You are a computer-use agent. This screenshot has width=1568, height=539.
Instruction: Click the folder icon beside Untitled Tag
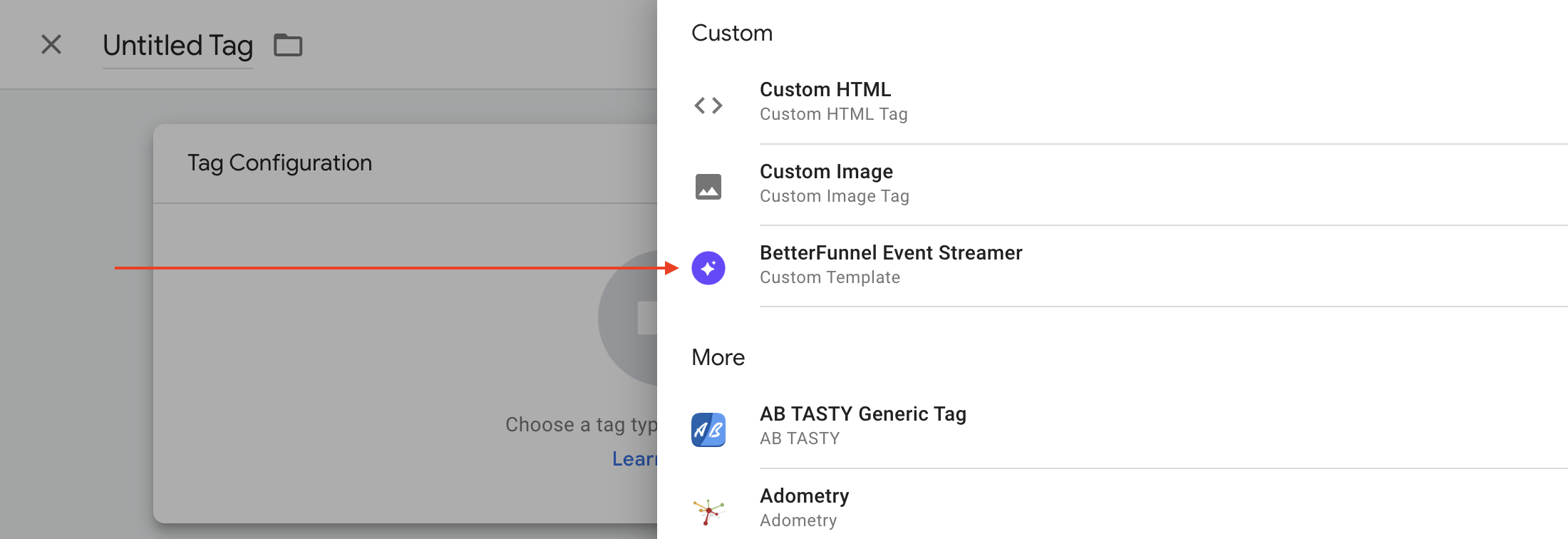coord(288,46)
